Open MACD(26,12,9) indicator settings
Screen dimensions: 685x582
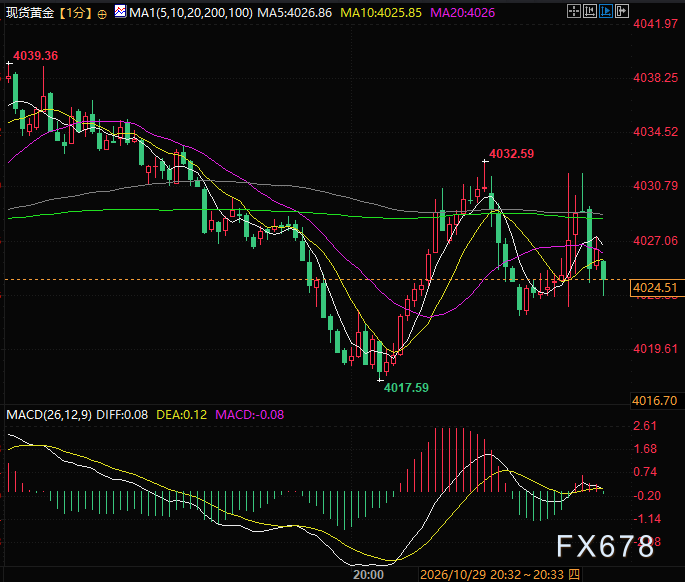point(49,415)
